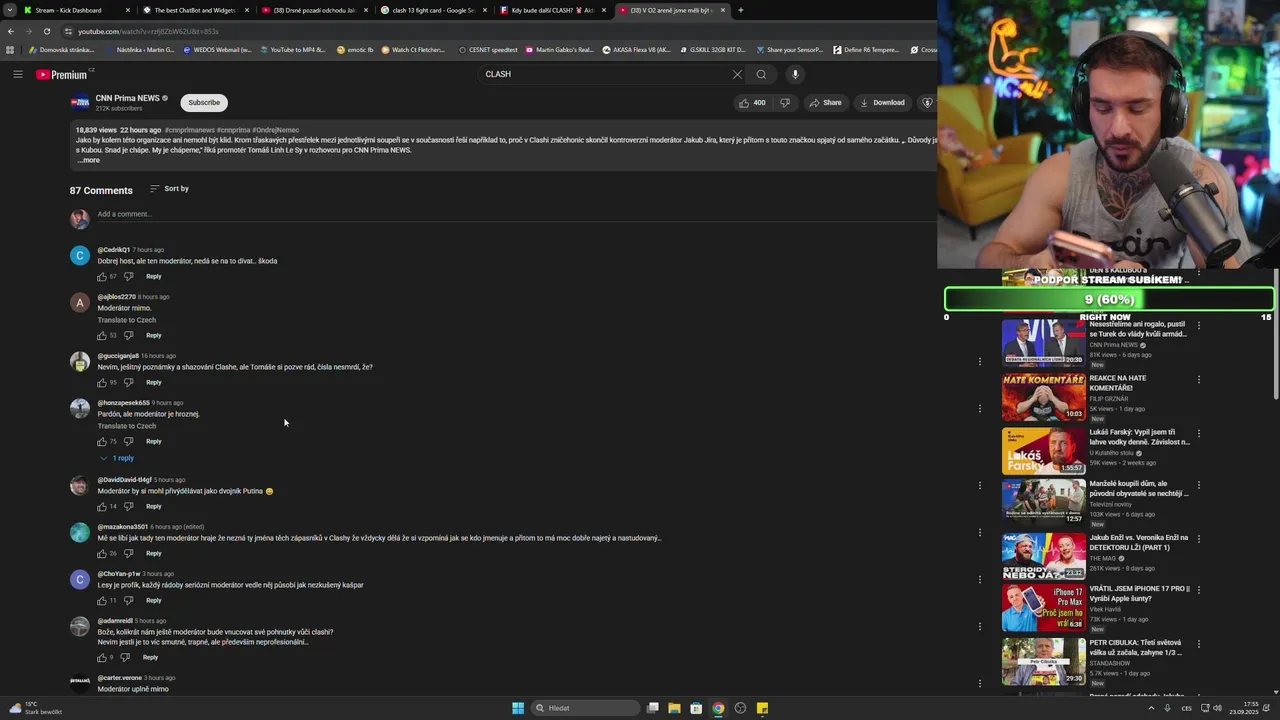Open the WEDOS Webmail bookmark
Image resolution: width=1280 pixels, height=720 pixels.
(218, 49)
